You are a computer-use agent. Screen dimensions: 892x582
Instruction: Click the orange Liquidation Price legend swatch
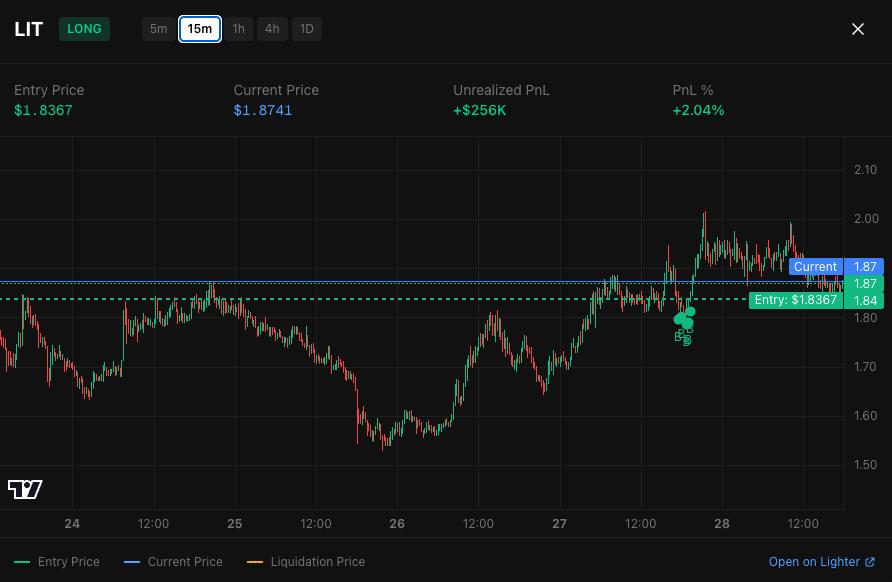[255, 562]
